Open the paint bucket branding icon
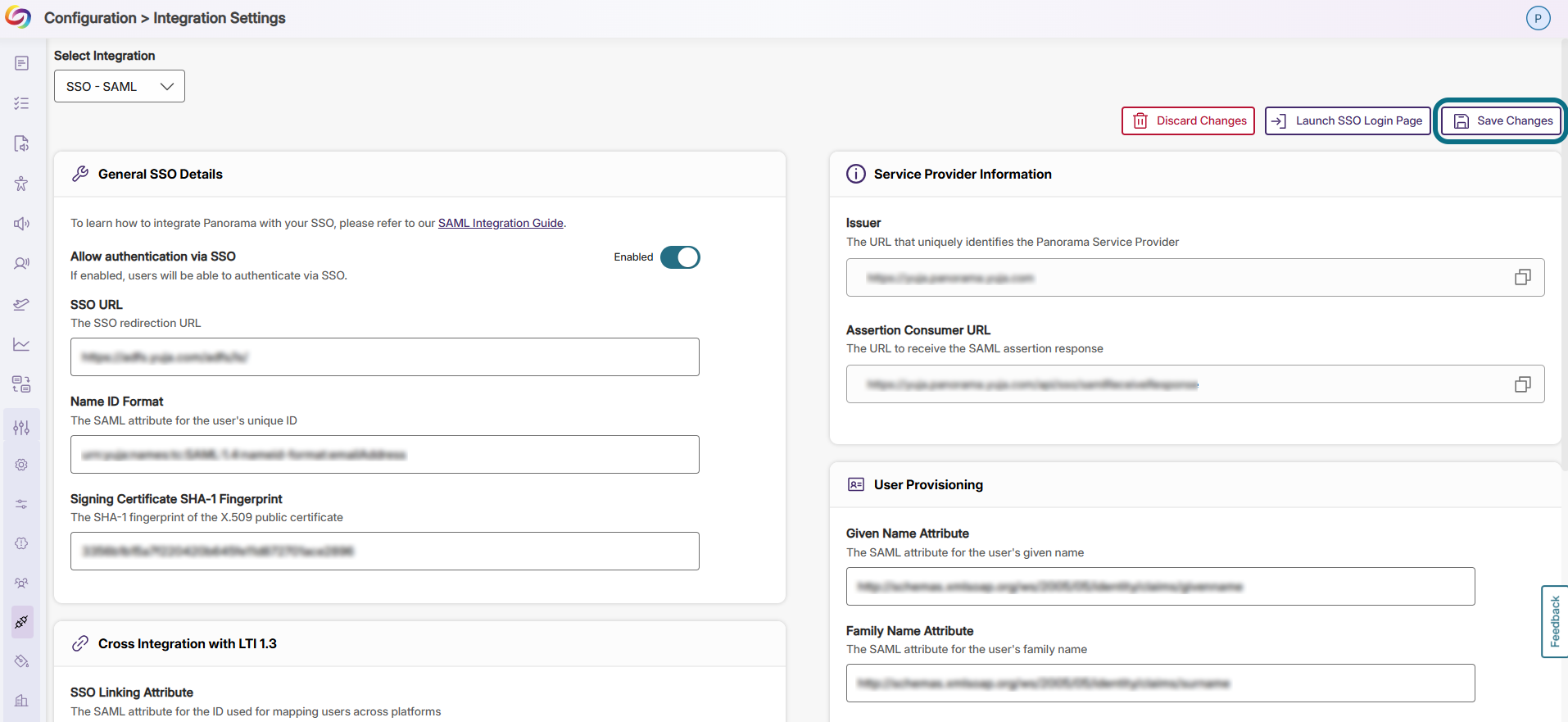This screenshot has width=1568, height=722. [x=21, y=661]
